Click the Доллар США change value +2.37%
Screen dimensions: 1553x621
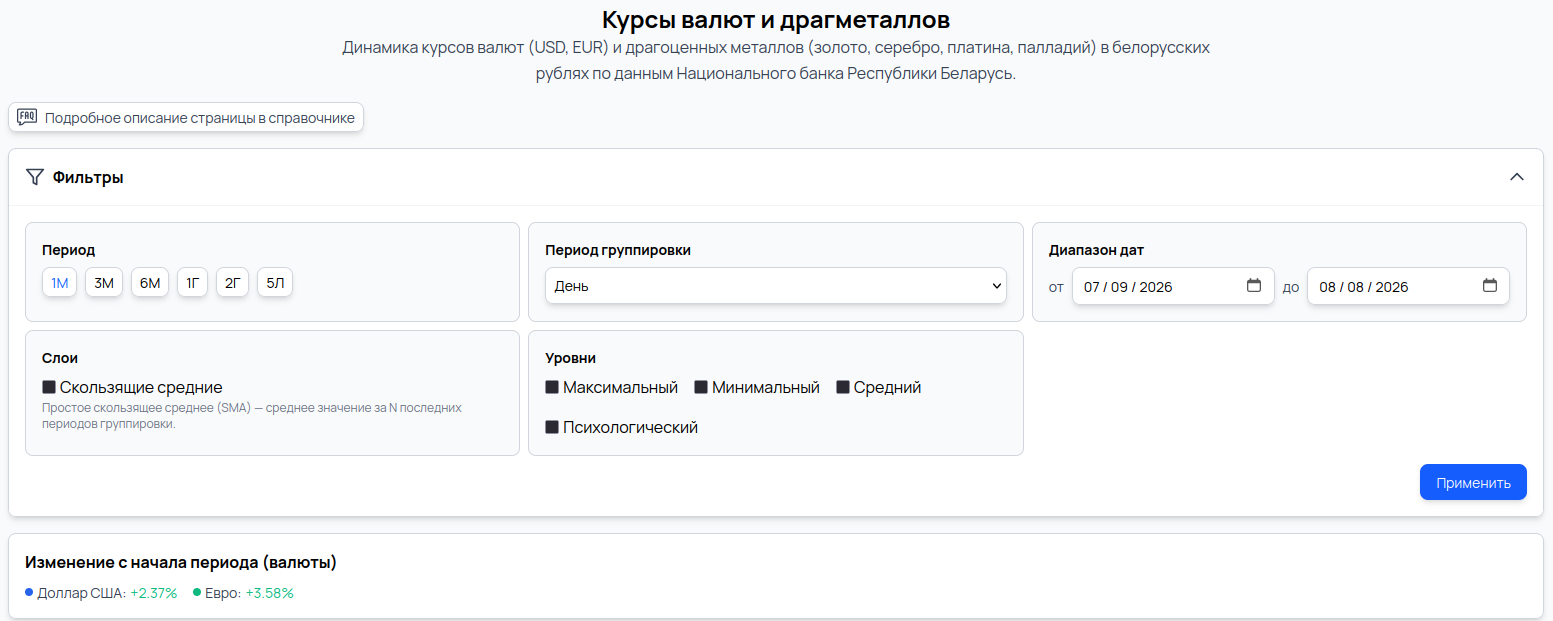pos(154,593)
